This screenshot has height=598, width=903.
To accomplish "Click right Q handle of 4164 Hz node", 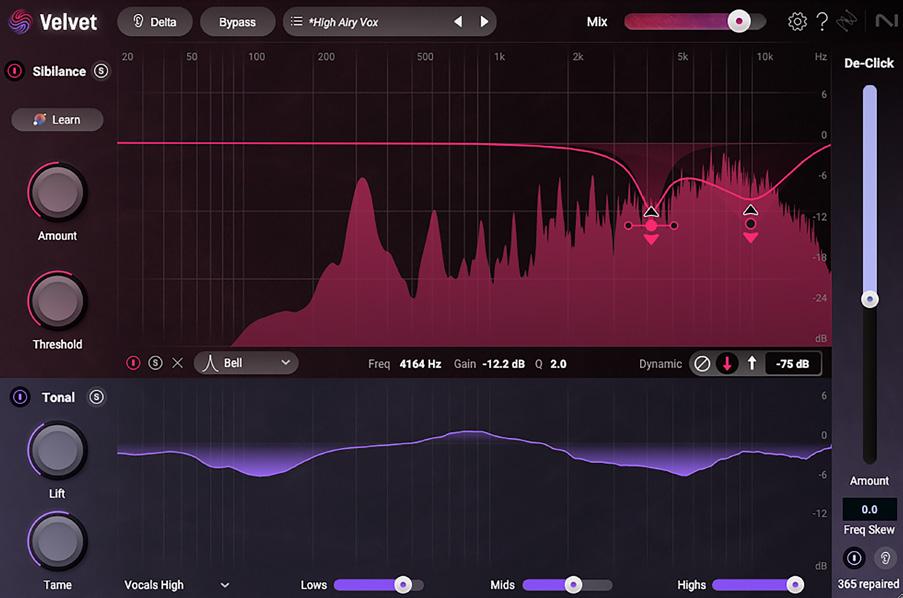I will pos(674,226).
